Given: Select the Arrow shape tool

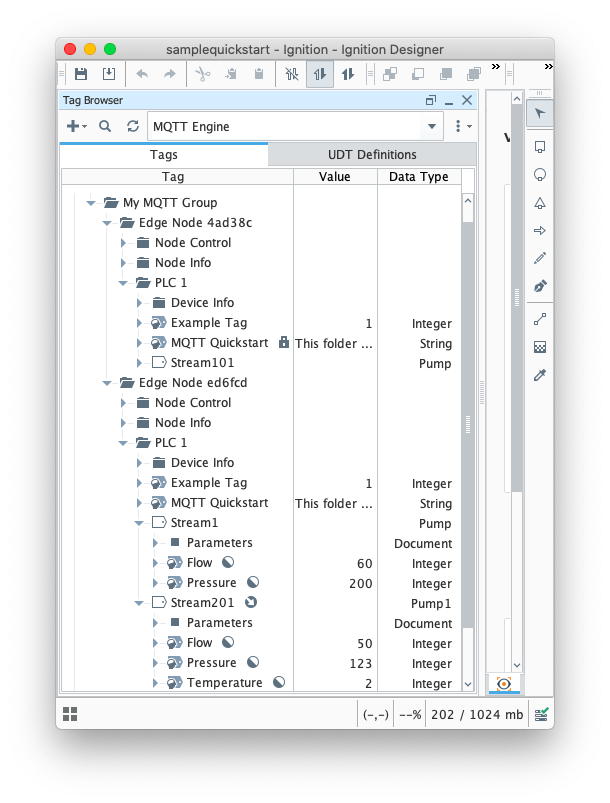Looking at the screenshot, I should (x=540, y=230).
